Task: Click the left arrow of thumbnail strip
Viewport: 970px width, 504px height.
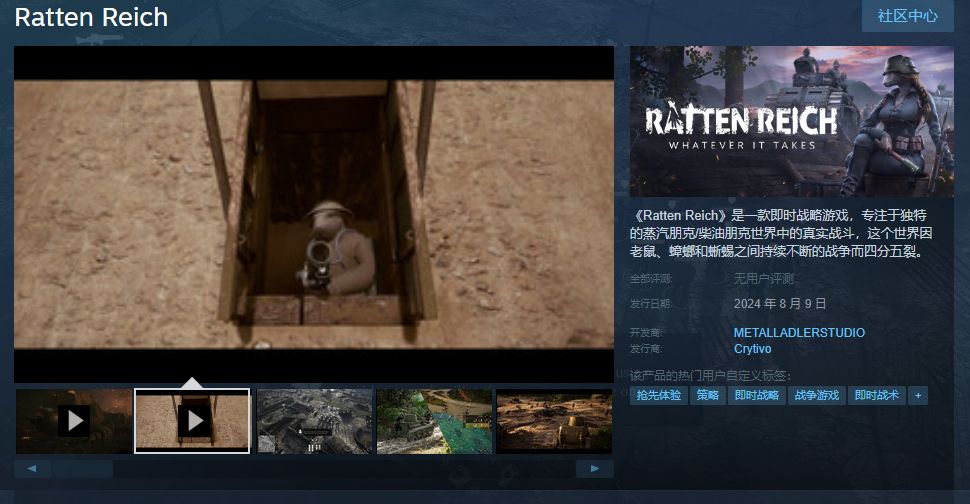Action: coord(32,469)
